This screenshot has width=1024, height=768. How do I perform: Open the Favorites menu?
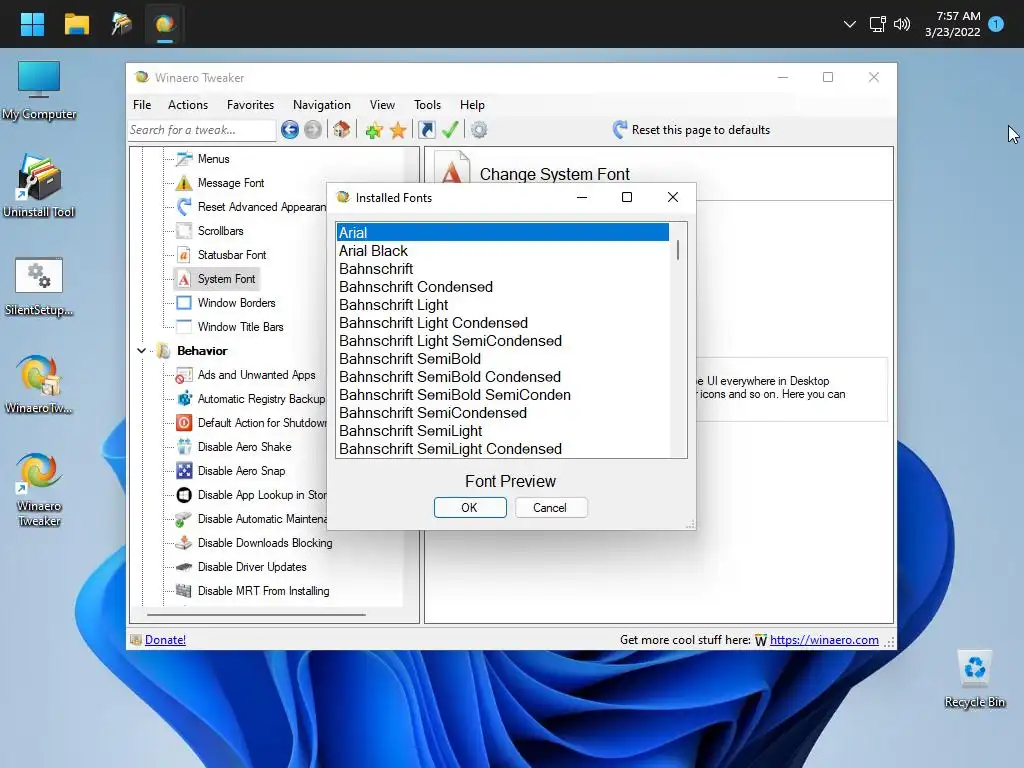[x=250, y=104]
